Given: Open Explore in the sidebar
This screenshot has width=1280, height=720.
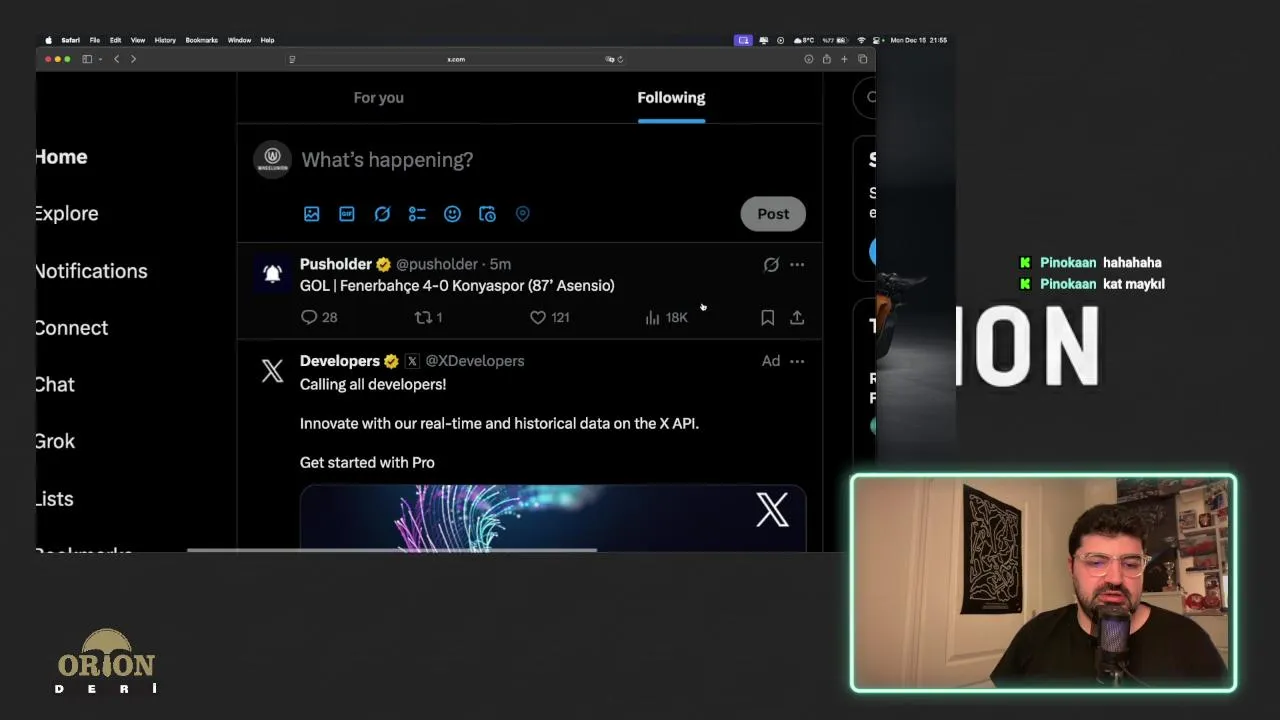Looking at the screenshot, I should 66,214.
